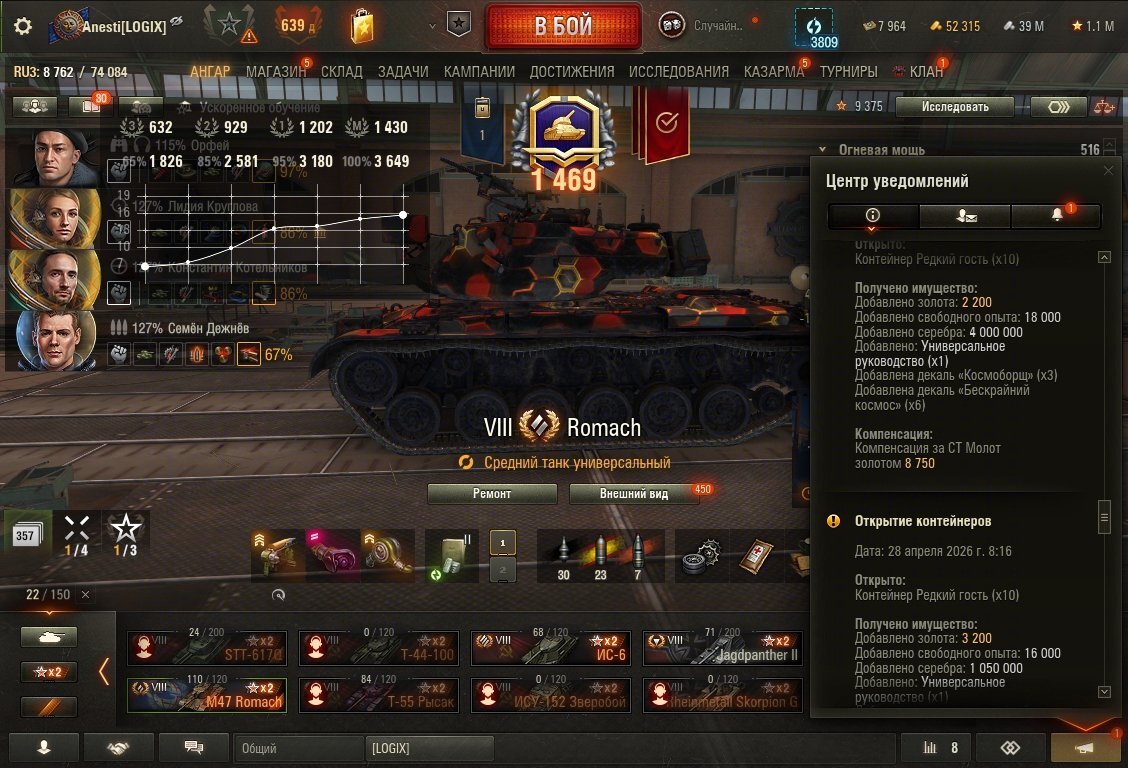1128x768 pixels.
Task: Open settings gear in top-left corner
Action: tap(22, 27)
